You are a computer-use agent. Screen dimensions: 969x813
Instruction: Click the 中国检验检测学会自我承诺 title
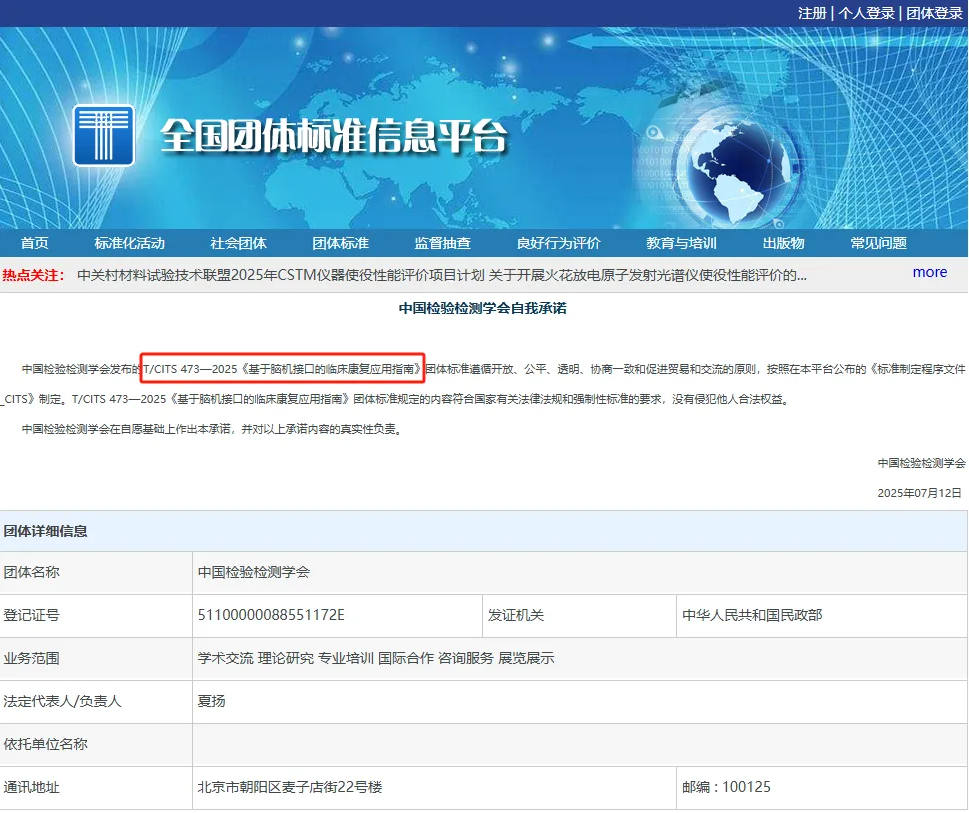(483, 308)
